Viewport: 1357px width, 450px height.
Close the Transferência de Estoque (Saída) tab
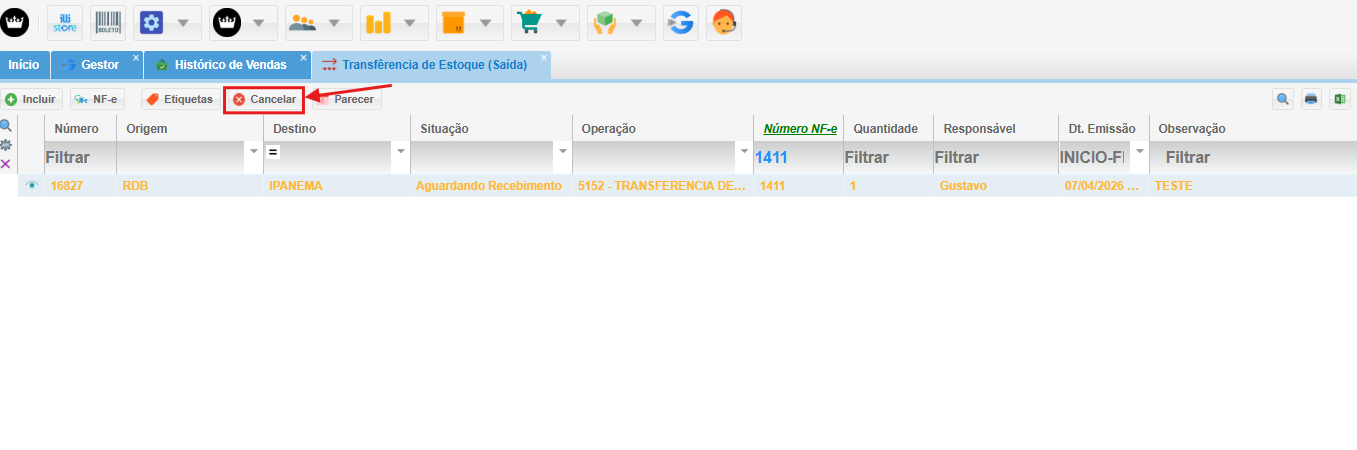(x=544, y=58)
